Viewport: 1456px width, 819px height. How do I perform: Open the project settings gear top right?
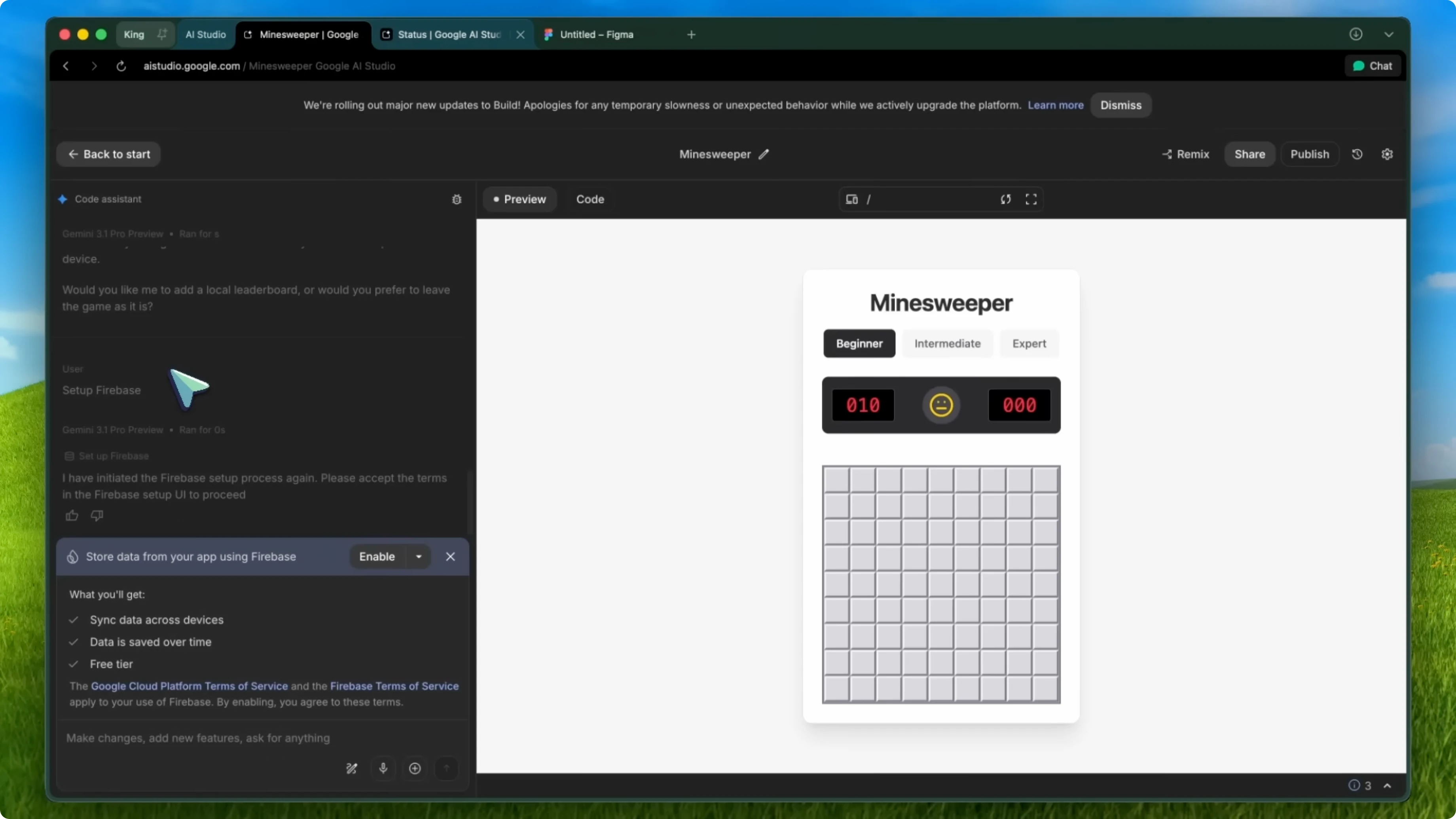(x=1388, y=154)
